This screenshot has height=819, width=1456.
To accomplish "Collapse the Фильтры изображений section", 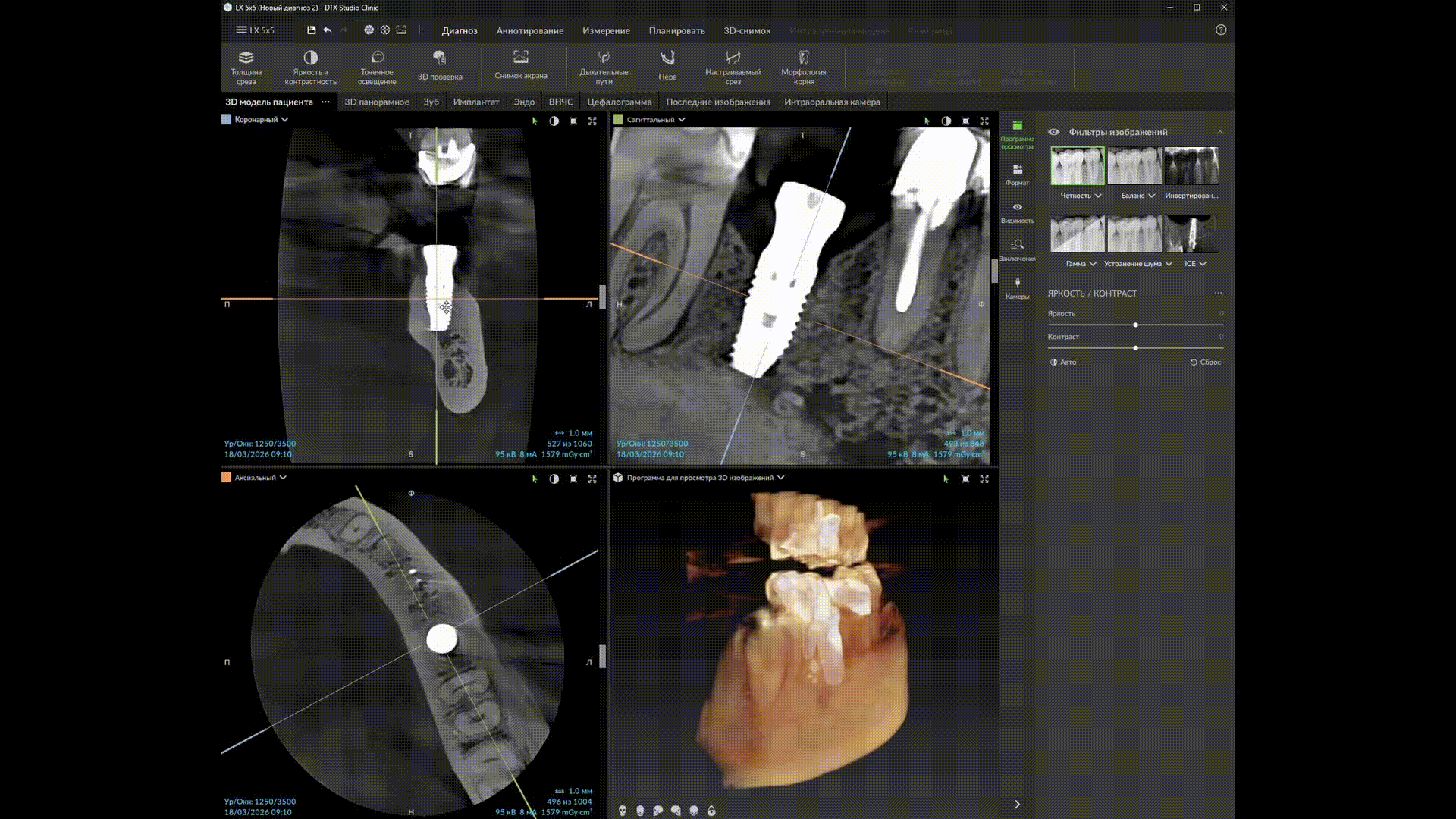I will pyautogui.click(x=1220, y=132).
